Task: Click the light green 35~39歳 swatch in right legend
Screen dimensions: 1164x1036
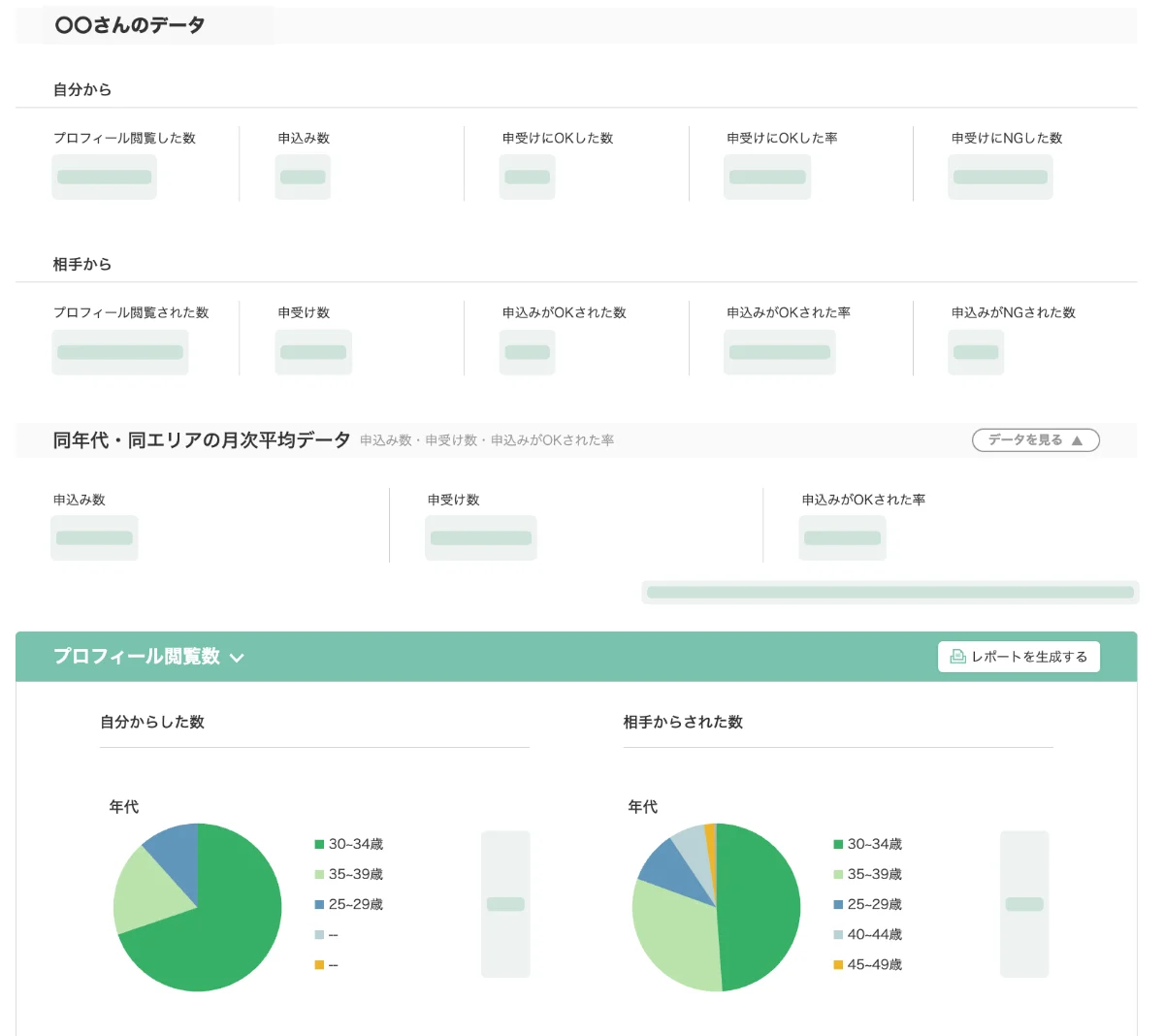Action: (x=838, y=875)
